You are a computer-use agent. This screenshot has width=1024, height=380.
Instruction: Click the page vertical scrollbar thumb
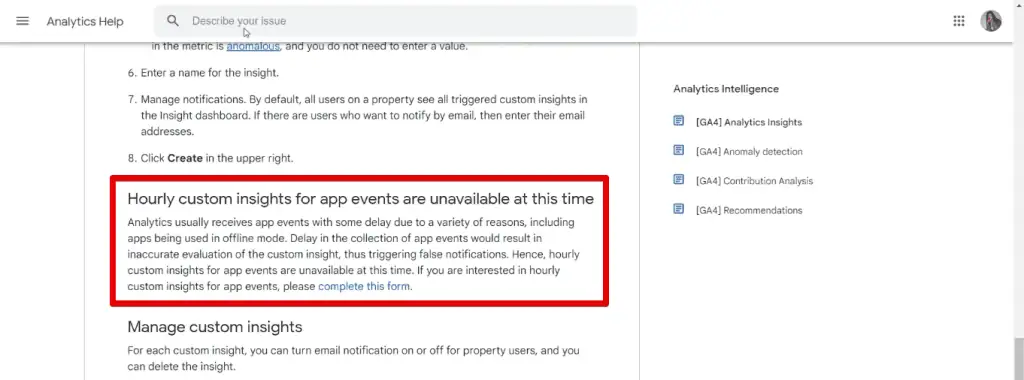[x=1019, y=359]
